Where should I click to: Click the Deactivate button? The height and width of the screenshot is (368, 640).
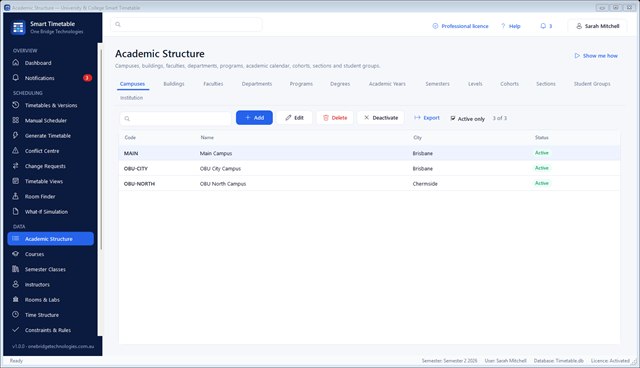click(x=380, y=117)
